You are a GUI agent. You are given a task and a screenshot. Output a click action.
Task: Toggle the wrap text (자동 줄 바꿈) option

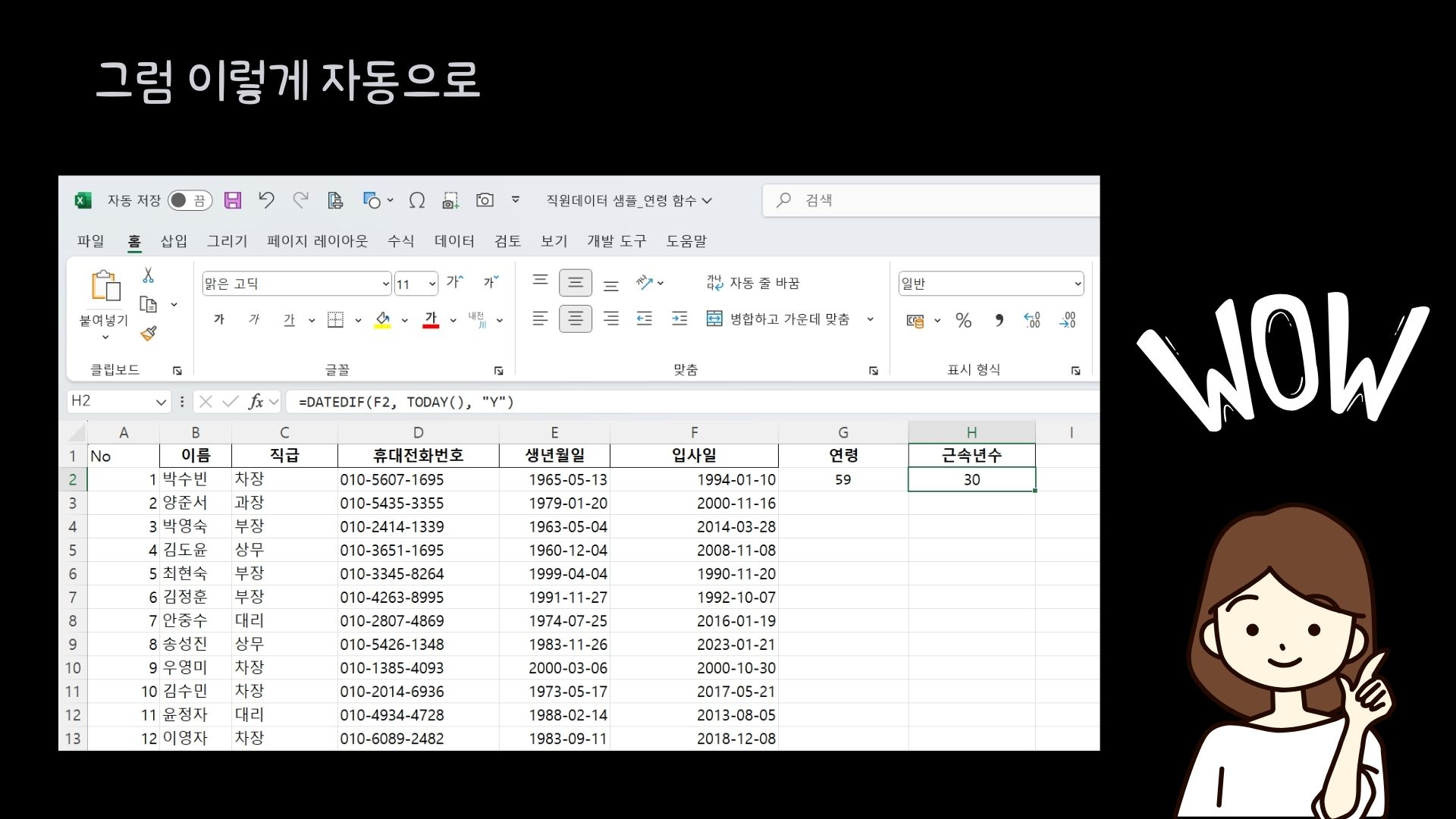[x=753, y=283]
